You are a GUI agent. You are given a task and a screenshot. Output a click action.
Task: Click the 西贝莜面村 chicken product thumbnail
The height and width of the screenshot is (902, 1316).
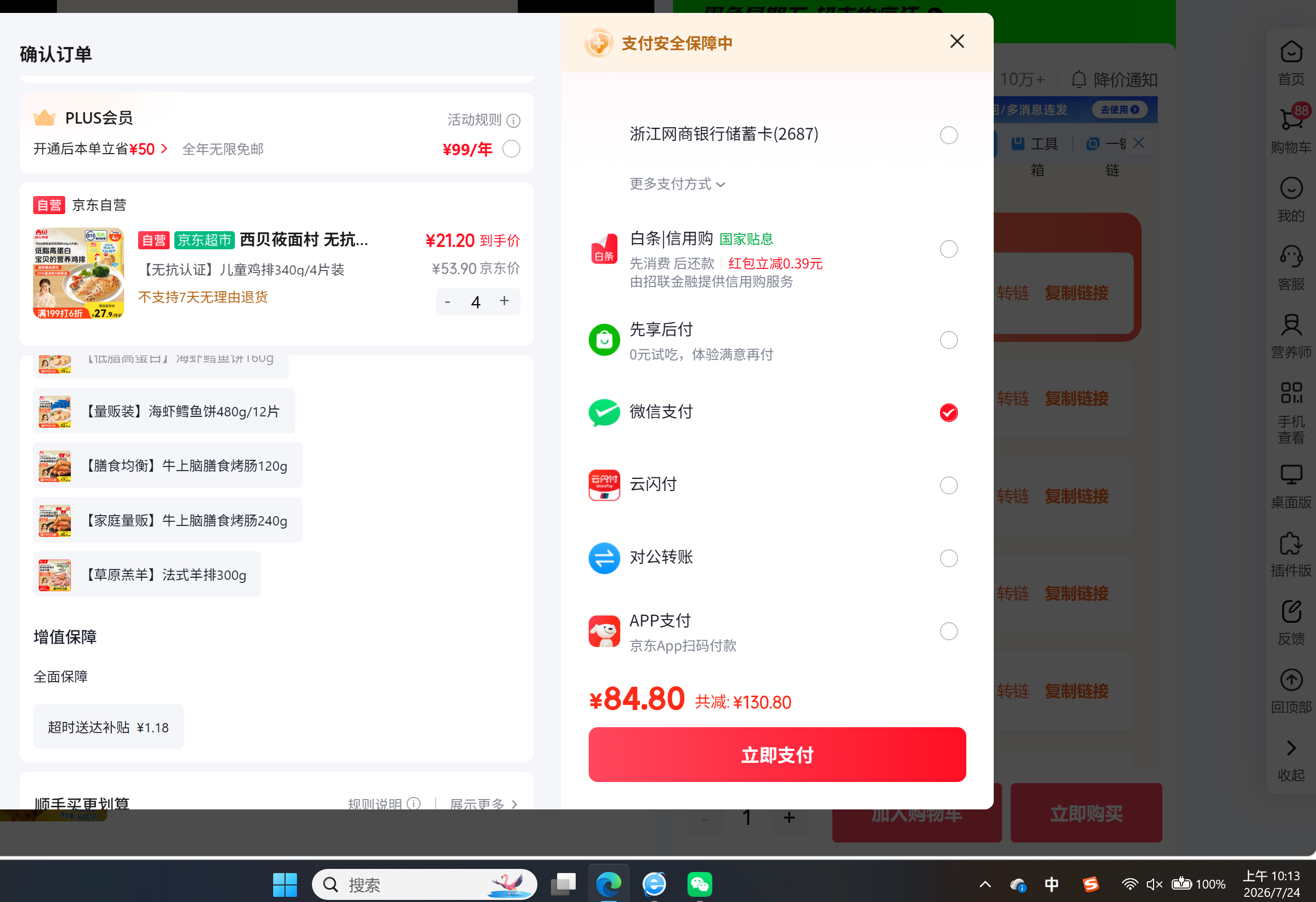point(78,273)
